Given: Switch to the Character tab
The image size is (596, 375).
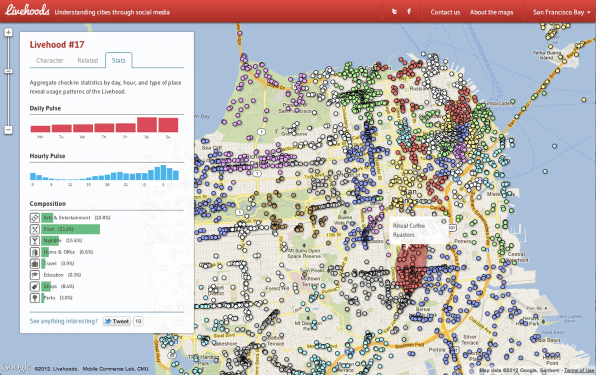Looking at the screenshot, I should point(50,60).
